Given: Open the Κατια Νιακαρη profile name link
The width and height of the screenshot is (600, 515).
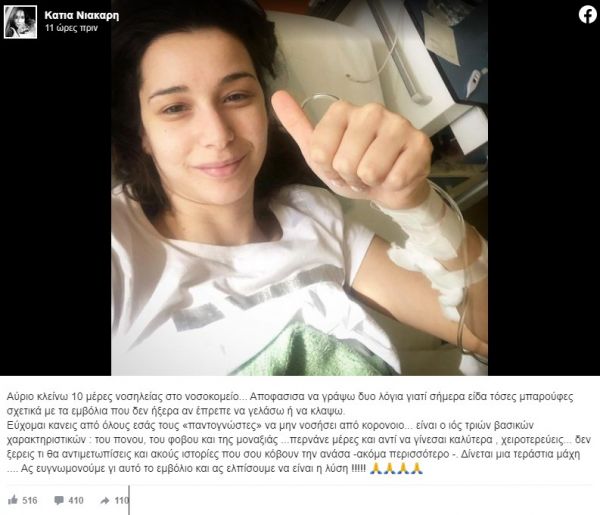Looking at the screenshot, I should point(82,15).
